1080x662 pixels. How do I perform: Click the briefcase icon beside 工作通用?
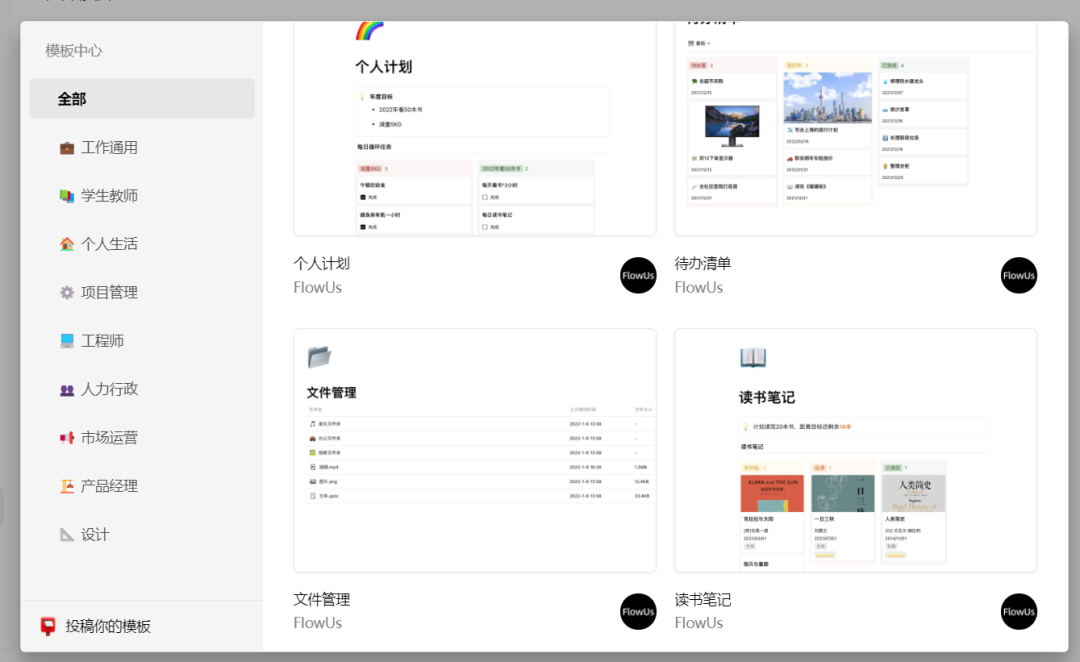(67, 147)
